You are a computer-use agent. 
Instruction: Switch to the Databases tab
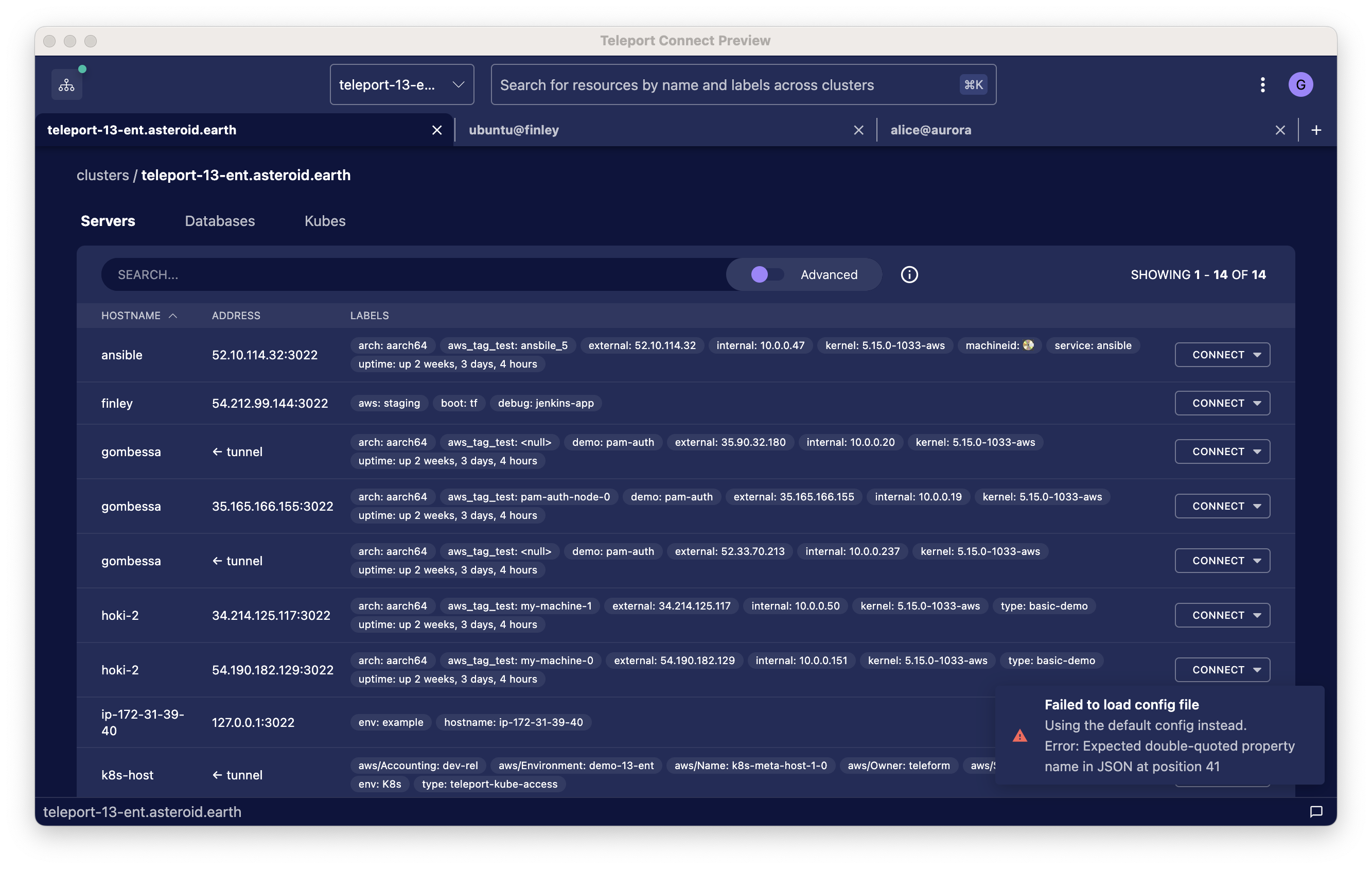coord(219,221)
